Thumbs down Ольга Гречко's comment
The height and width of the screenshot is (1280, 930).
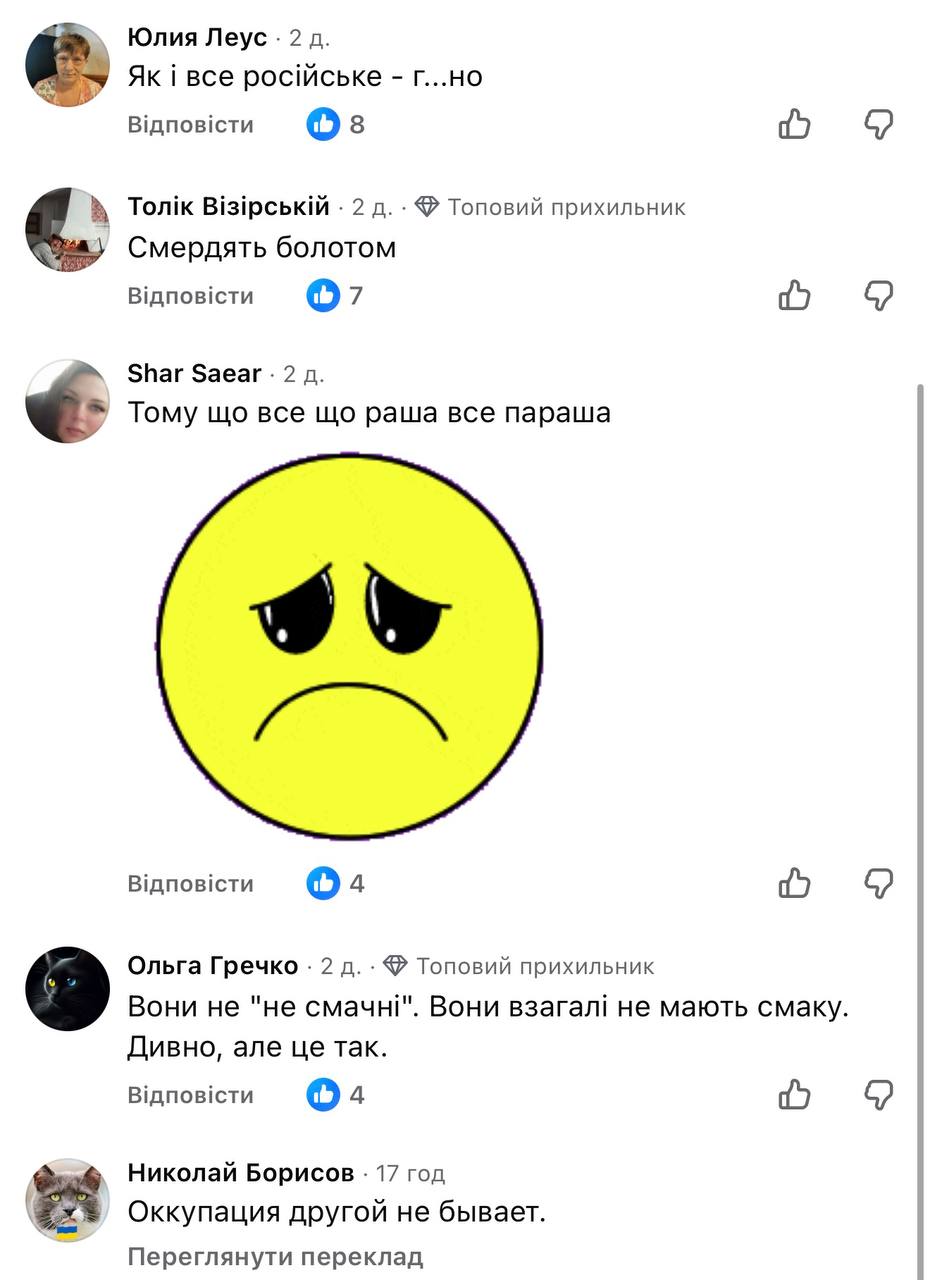(878, 1095)
